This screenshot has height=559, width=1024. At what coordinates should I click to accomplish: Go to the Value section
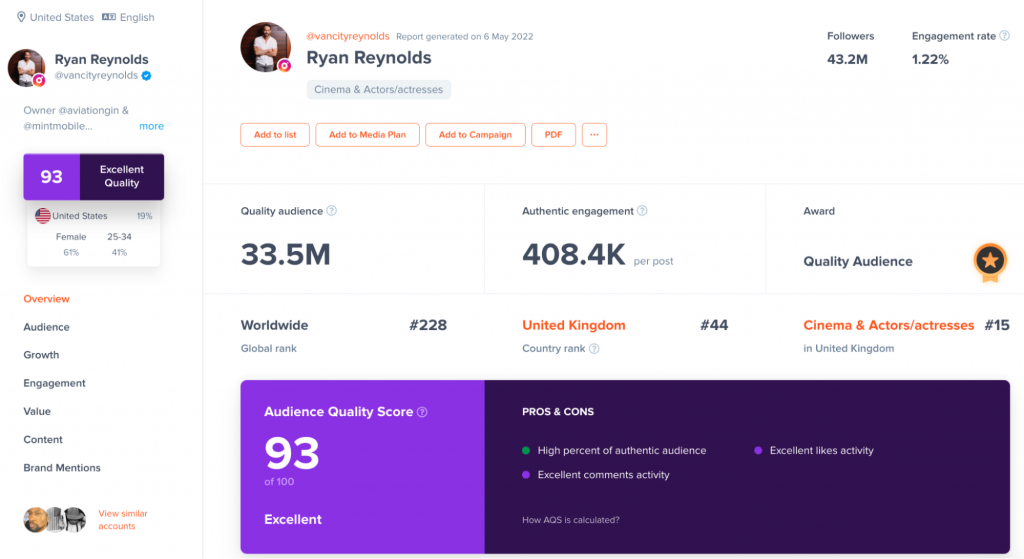(x=37, y=411)
